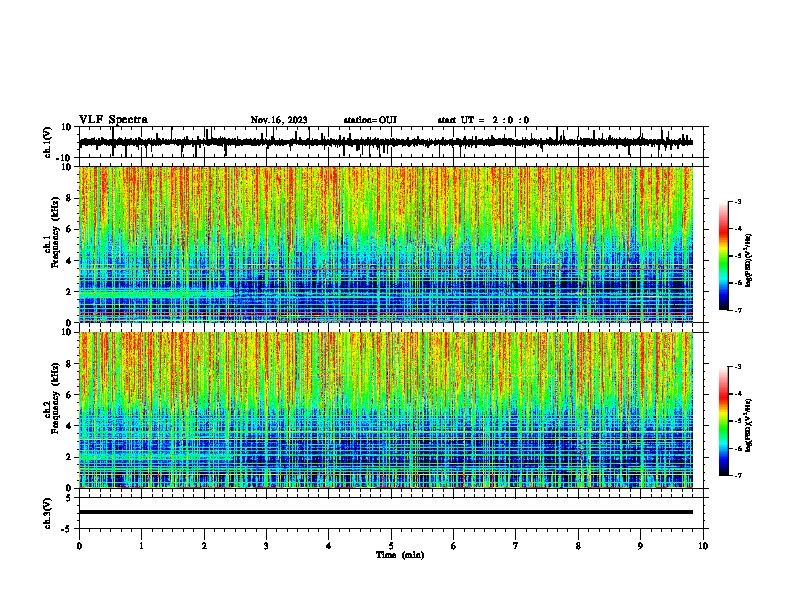Screen dimensions: 792x612
Task: Click the "8" tick on the time axis
Action: [x=578, y=546]
